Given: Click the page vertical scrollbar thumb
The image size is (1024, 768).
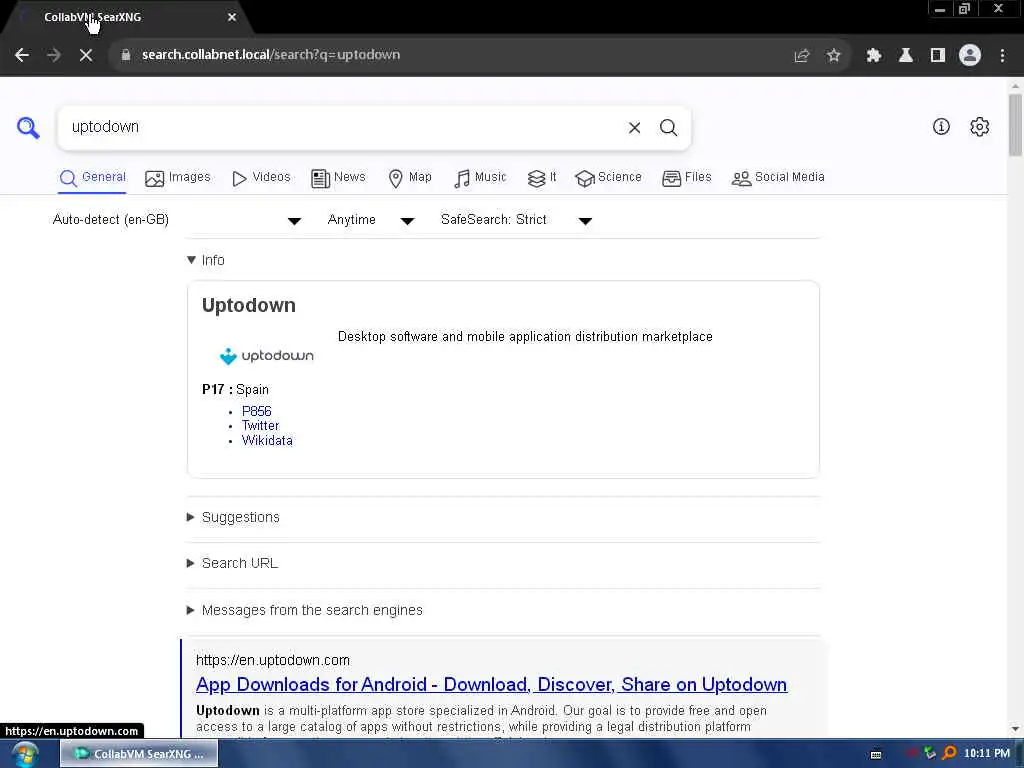Looking at the screenshot, I should pos(1015,125).
